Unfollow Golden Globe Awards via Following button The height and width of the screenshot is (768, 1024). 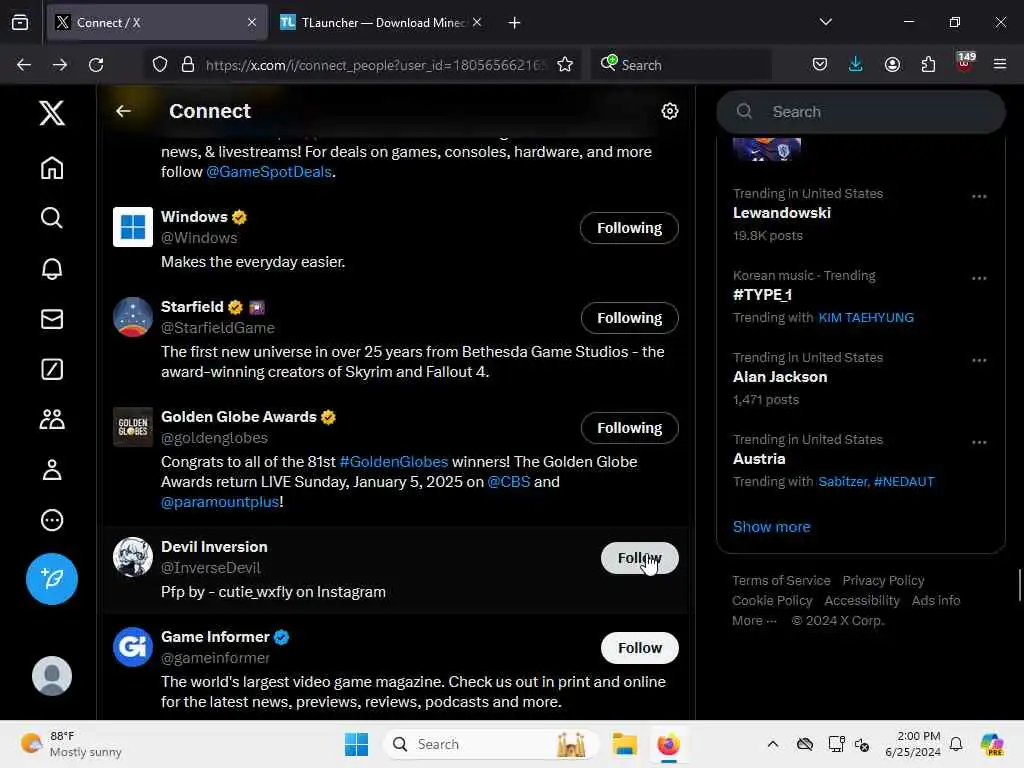(x=629, y=428)
